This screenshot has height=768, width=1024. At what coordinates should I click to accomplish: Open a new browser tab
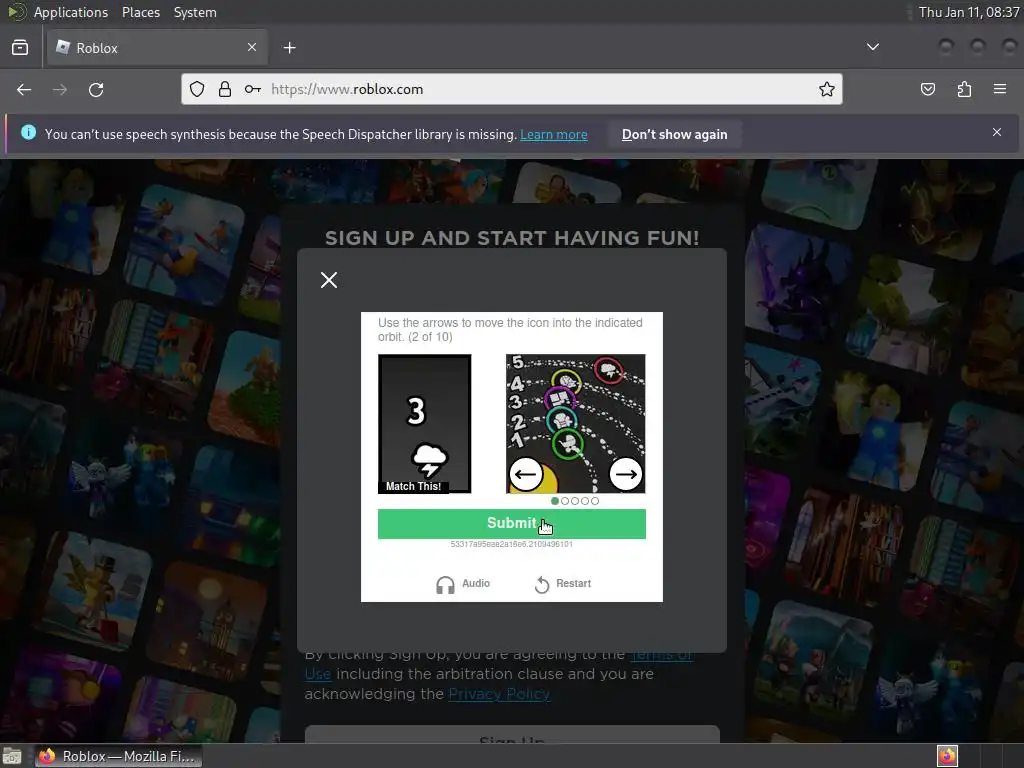pos(290,48)
